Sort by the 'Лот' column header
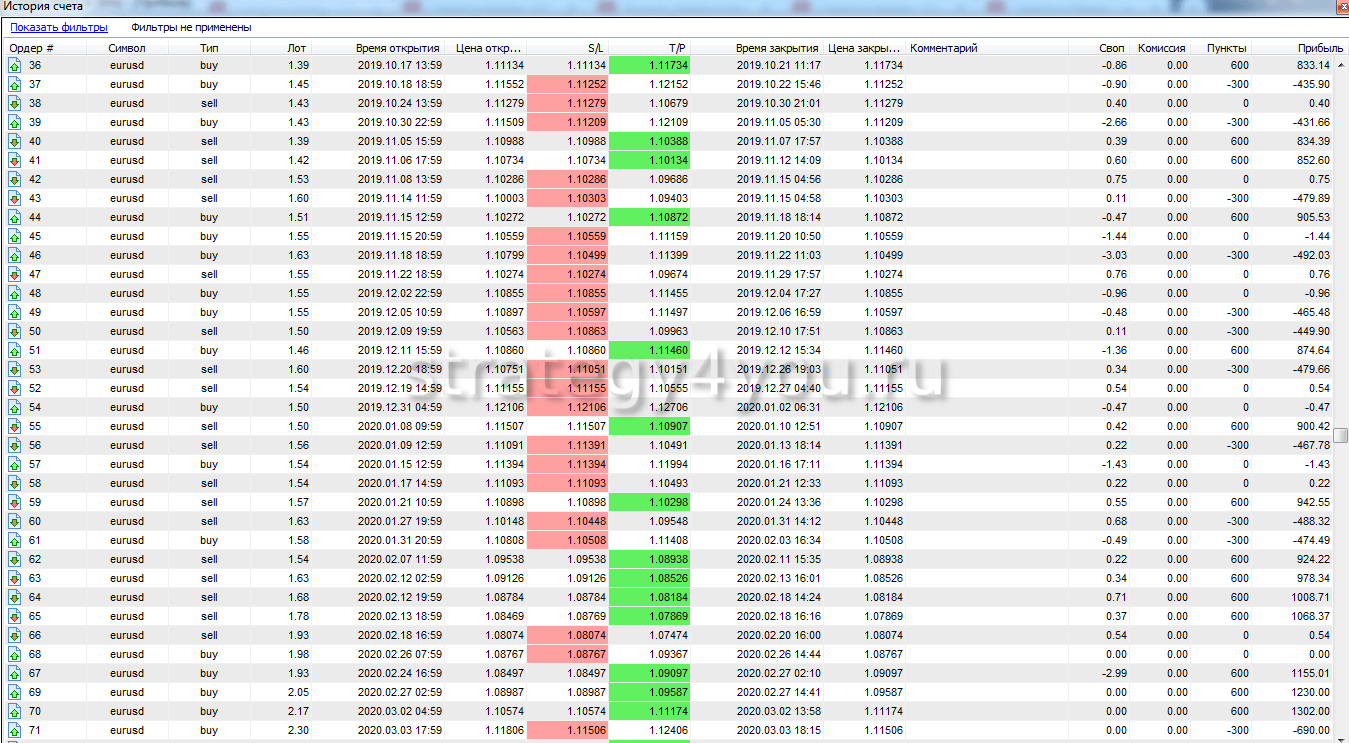 click(x=296, y=48)
